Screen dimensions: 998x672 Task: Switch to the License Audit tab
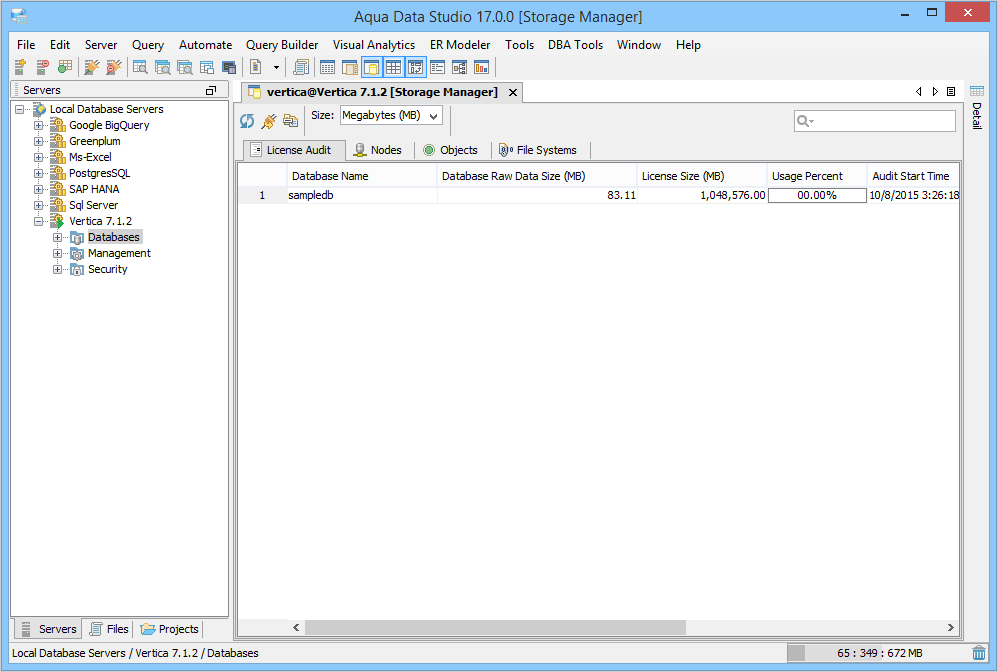click(293, 150)
